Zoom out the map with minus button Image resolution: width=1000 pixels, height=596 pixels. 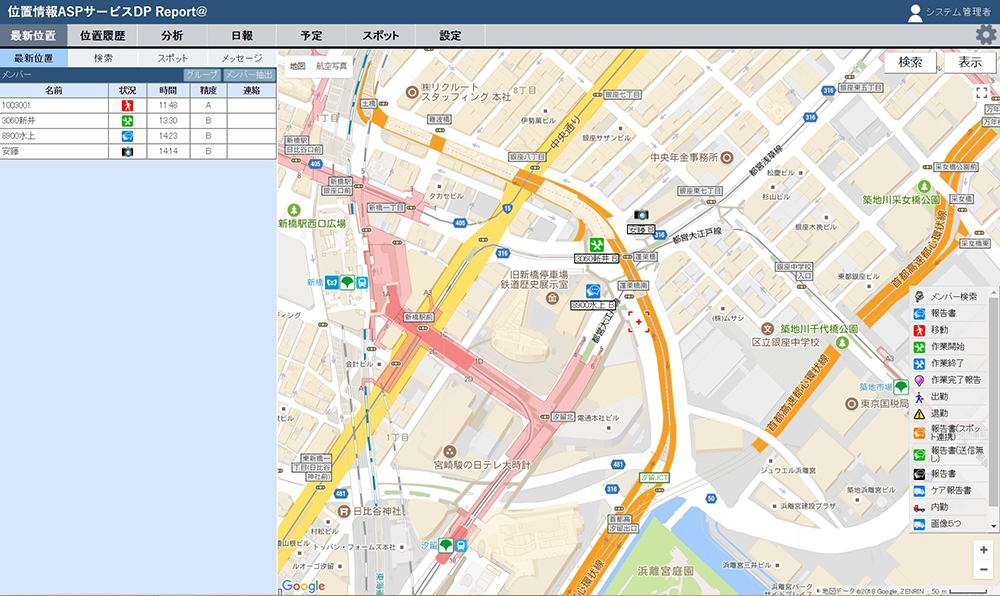pos(983,569)
